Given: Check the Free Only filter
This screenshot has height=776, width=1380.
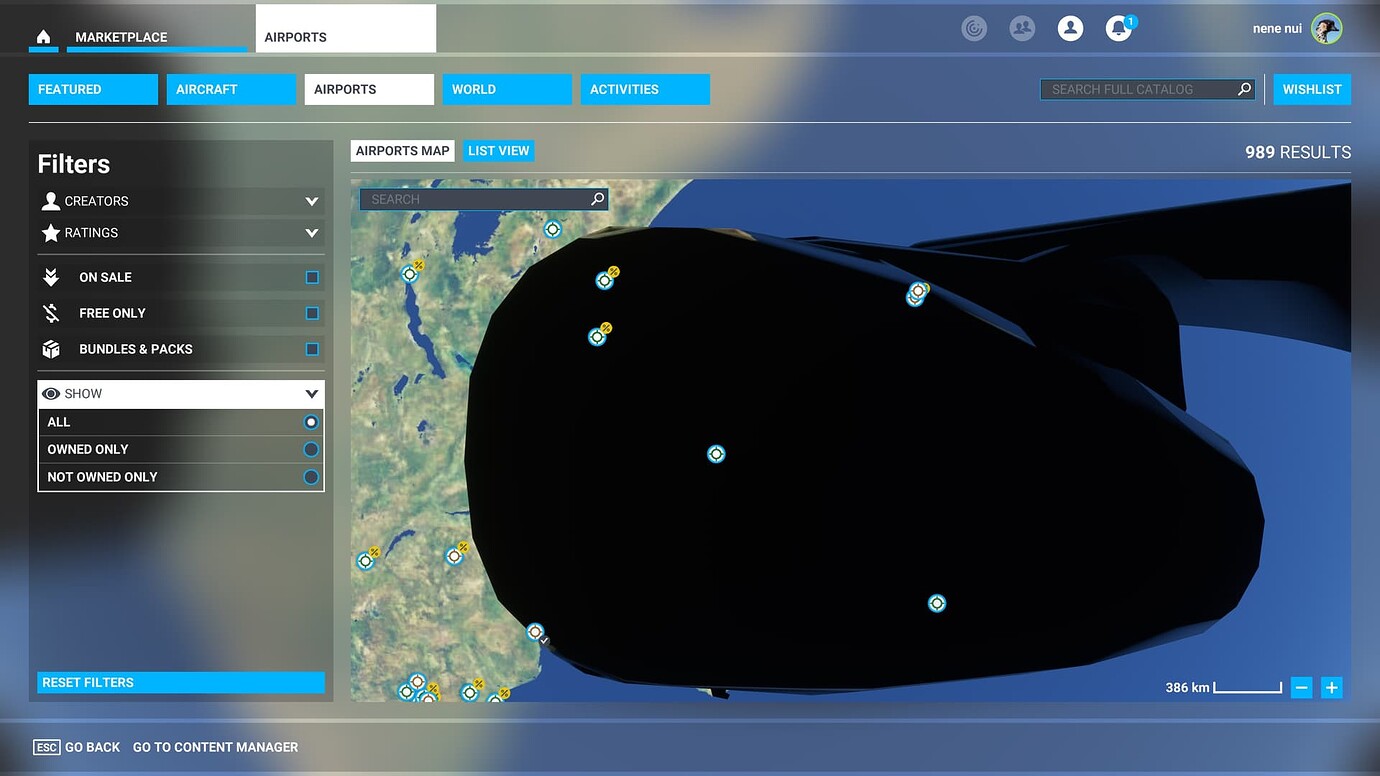Looking at the screenshot, I should click(x=313, y=313).
